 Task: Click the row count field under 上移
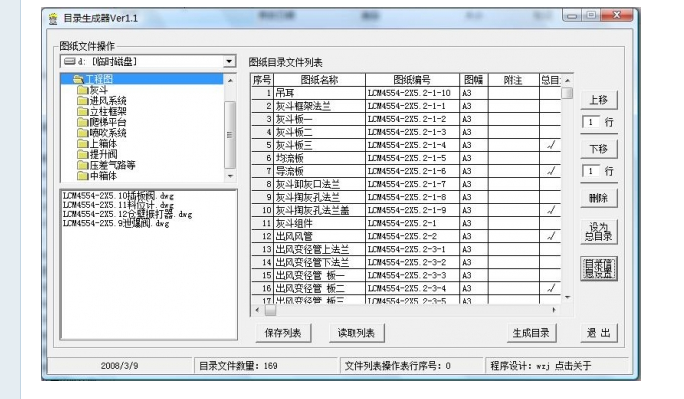coord(591,122)
